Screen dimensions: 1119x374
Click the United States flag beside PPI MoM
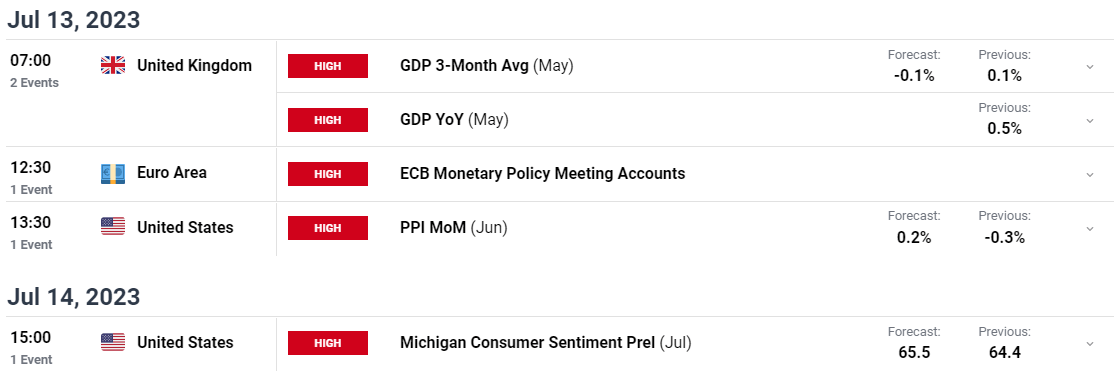pos(113,227)
